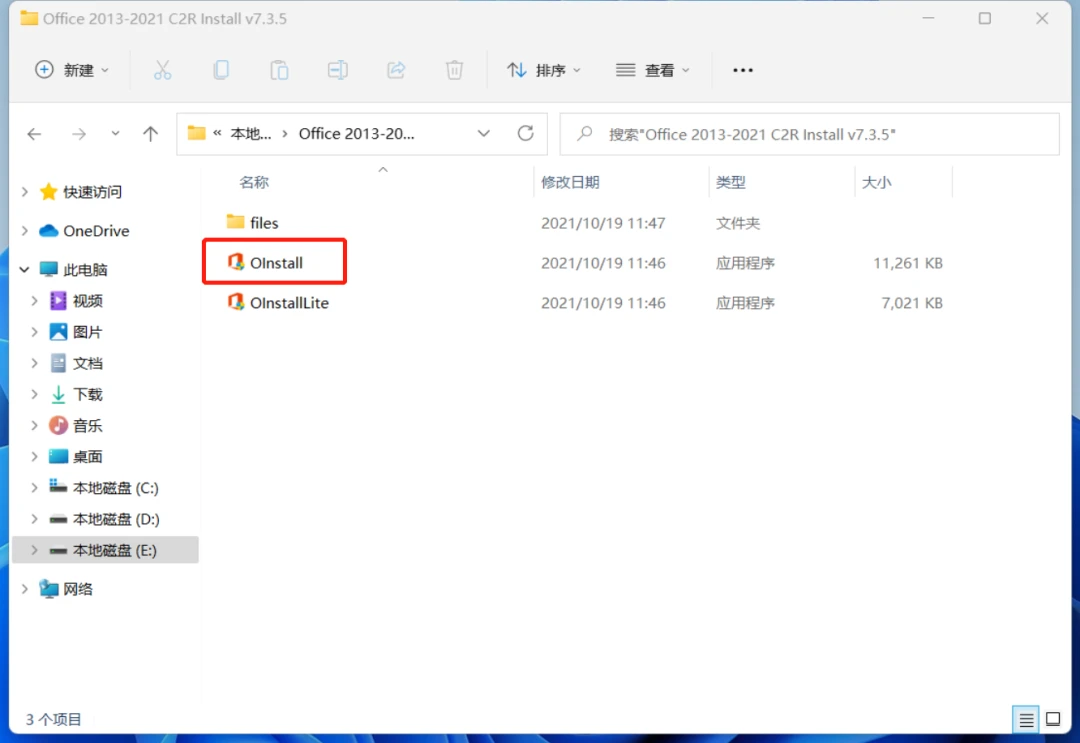Select the files folder icon

[x=235, y=222]
